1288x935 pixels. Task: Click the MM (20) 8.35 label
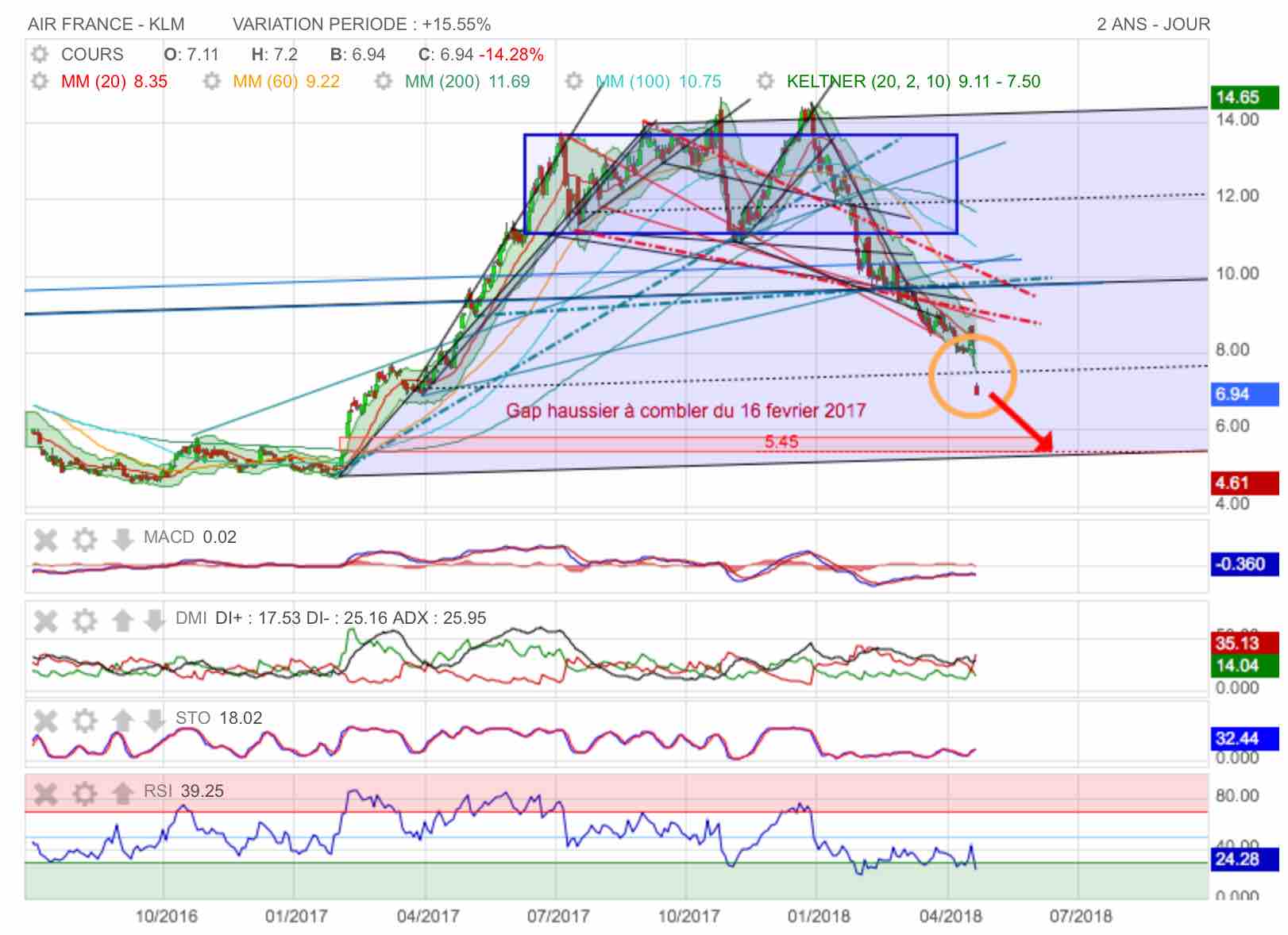114,81
